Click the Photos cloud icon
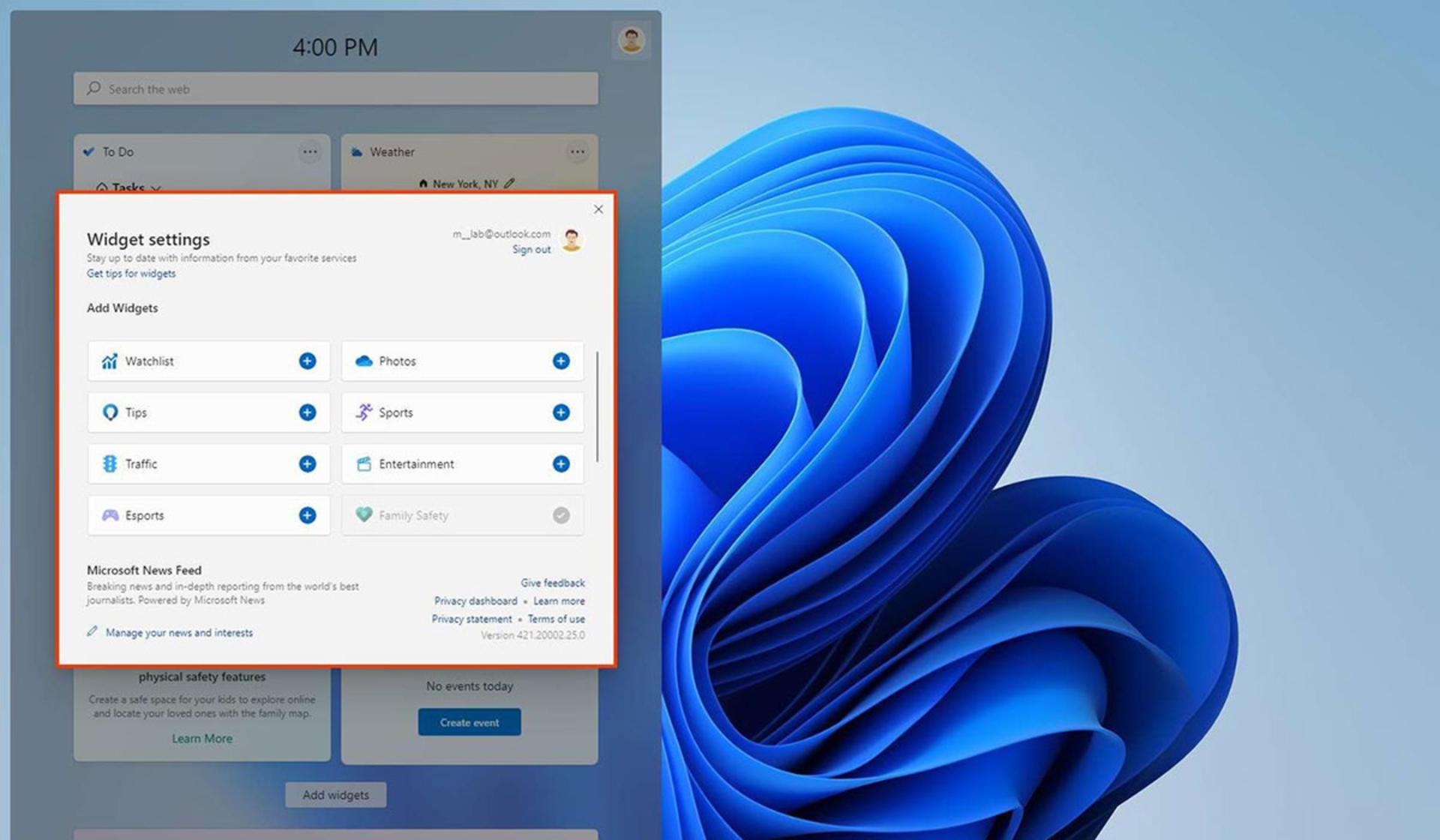 pyautogui.click(x=364, y=361)
